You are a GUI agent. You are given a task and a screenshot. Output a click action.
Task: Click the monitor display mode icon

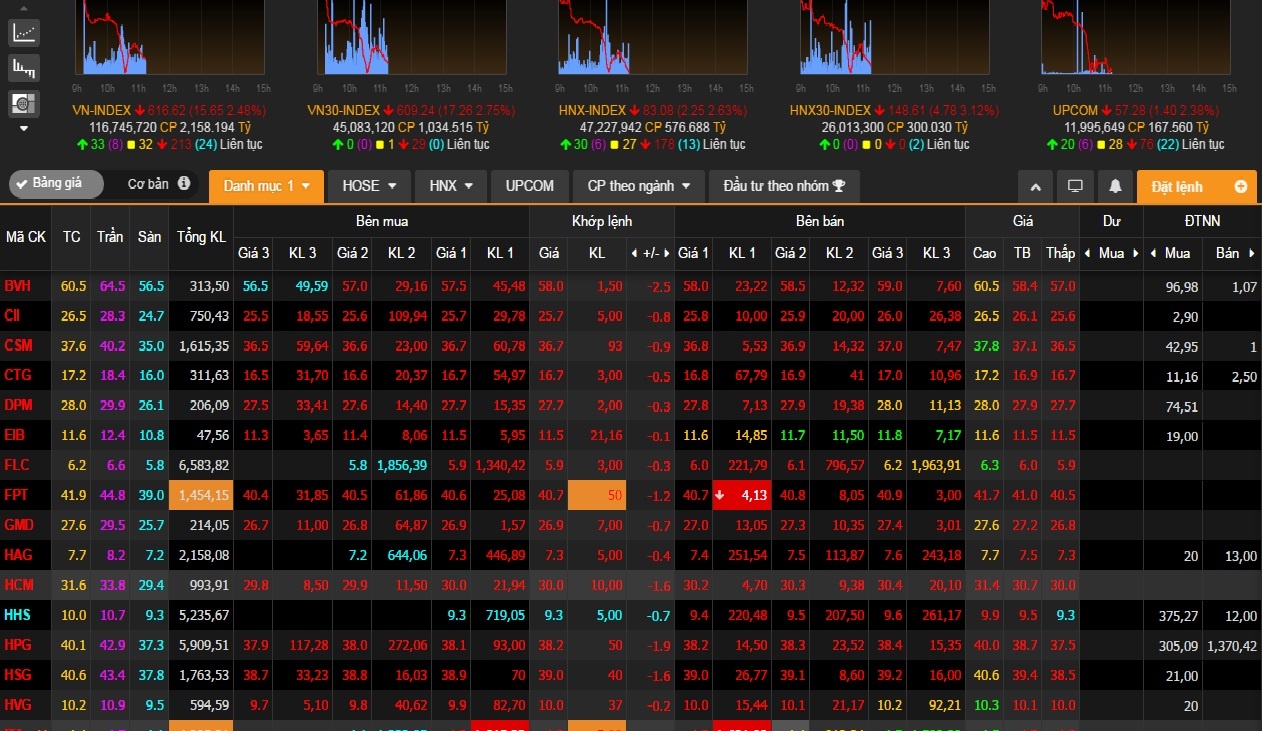[x=1076, y=186]
